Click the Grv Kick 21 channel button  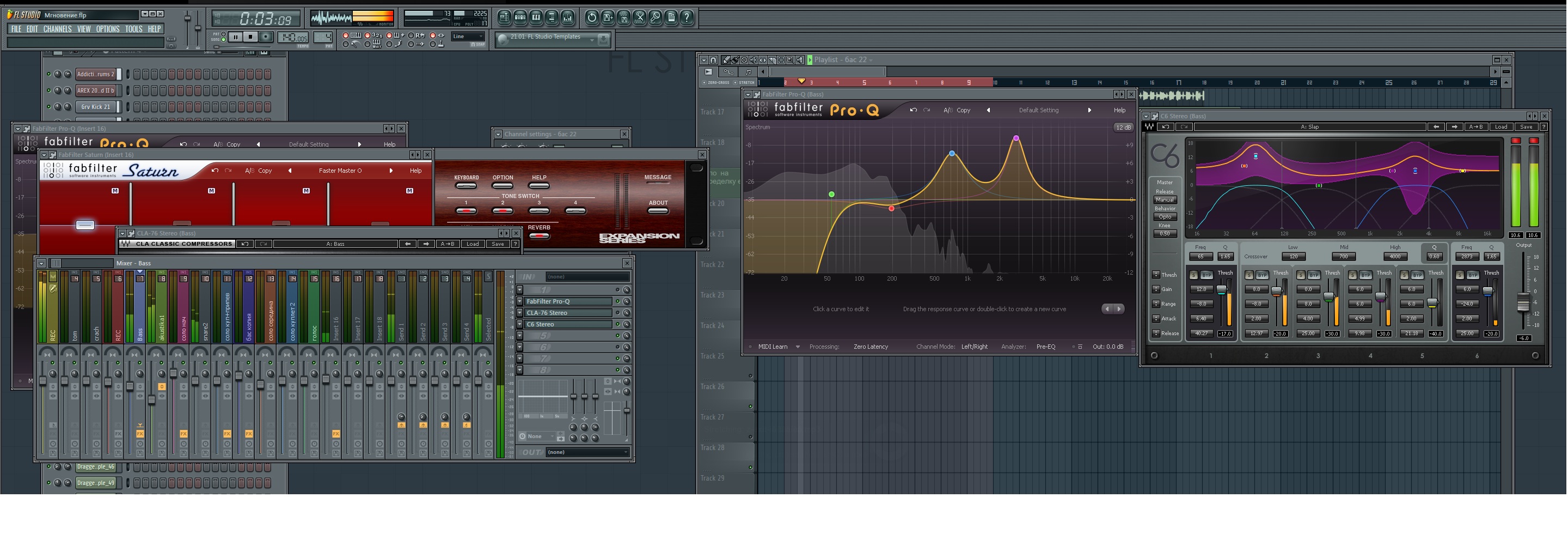[96, 107]
